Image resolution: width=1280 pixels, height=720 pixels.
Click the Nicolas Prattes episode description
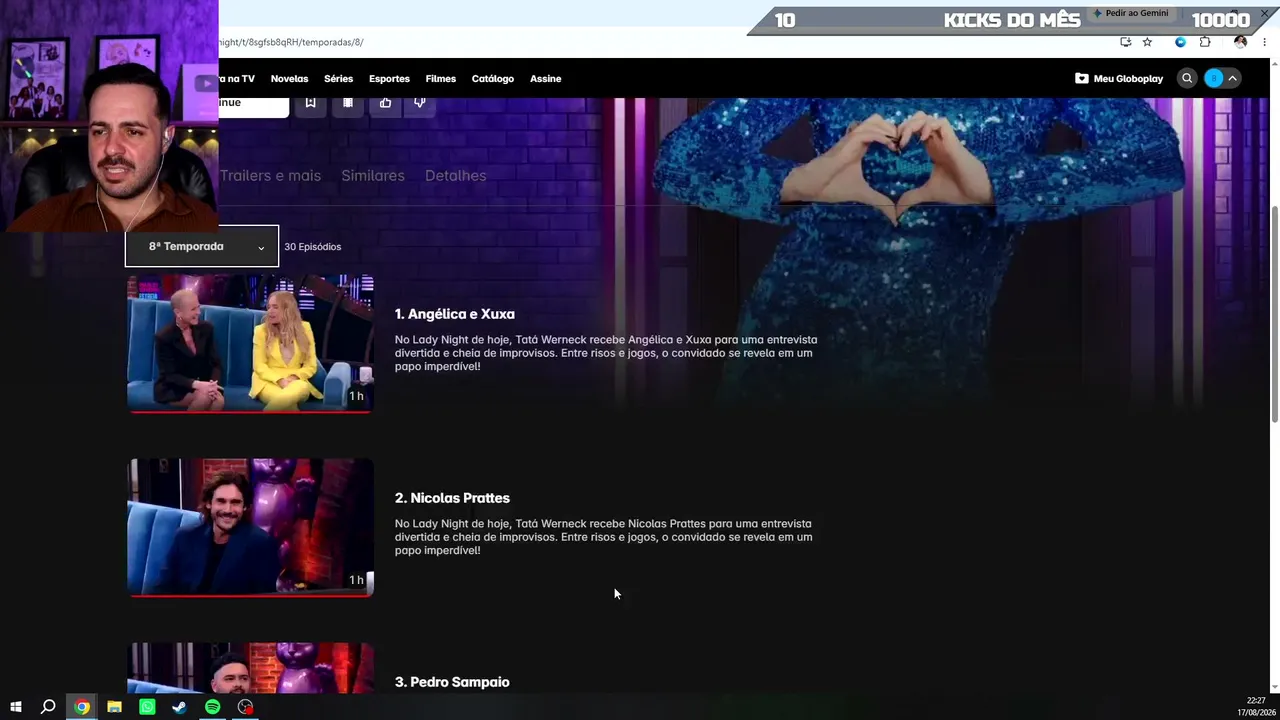[603, 537]
